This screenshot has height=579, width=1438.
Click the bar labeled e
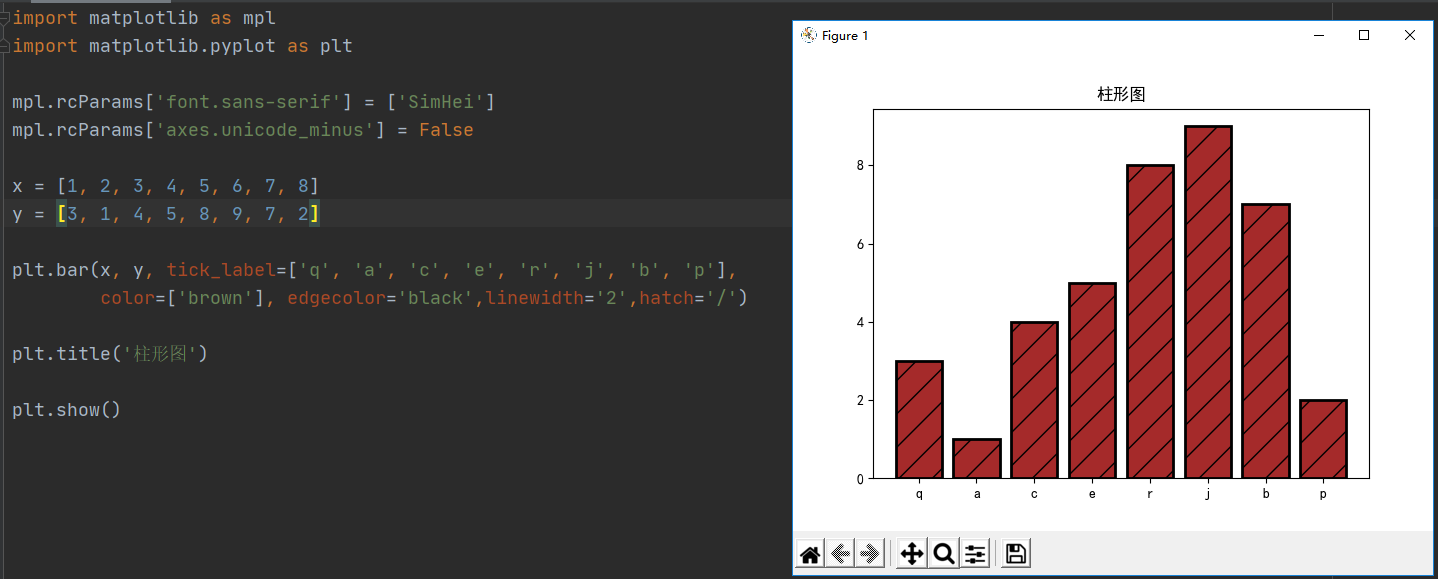[x=1092, y=380]
